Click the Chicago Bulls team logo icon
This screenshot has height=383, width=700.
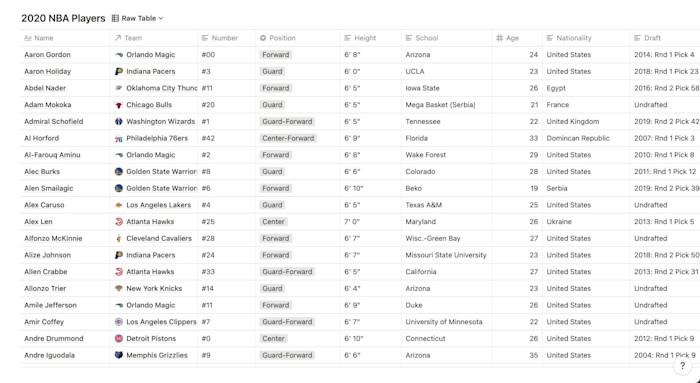[119, 105]
